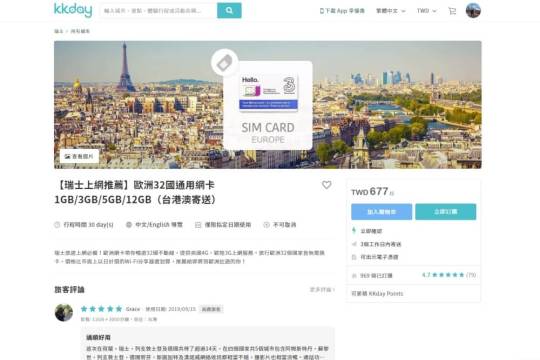Click the SIM CARD EUROPE product image
The height and width of the screenshot is (360, 540).
coord(268,105)
